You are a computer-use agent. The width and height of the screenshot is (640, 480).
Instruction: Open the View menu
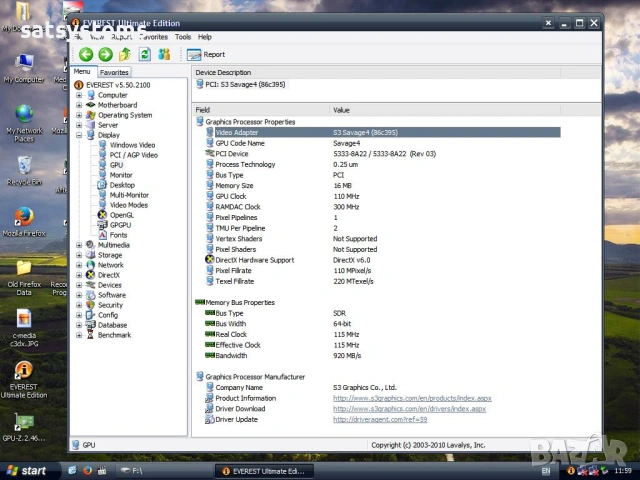click(x=97, y=37)
